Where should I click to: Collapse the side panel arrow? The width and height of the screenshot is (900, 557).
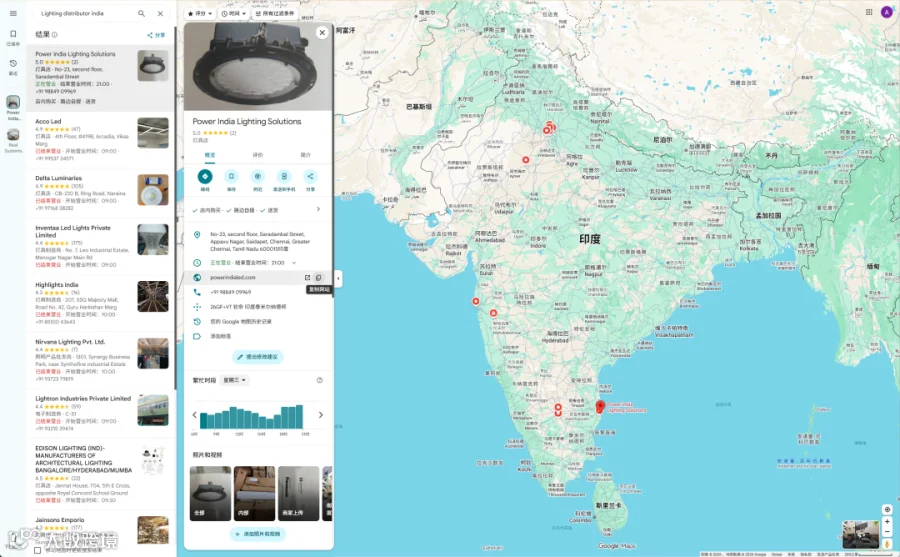338,278
